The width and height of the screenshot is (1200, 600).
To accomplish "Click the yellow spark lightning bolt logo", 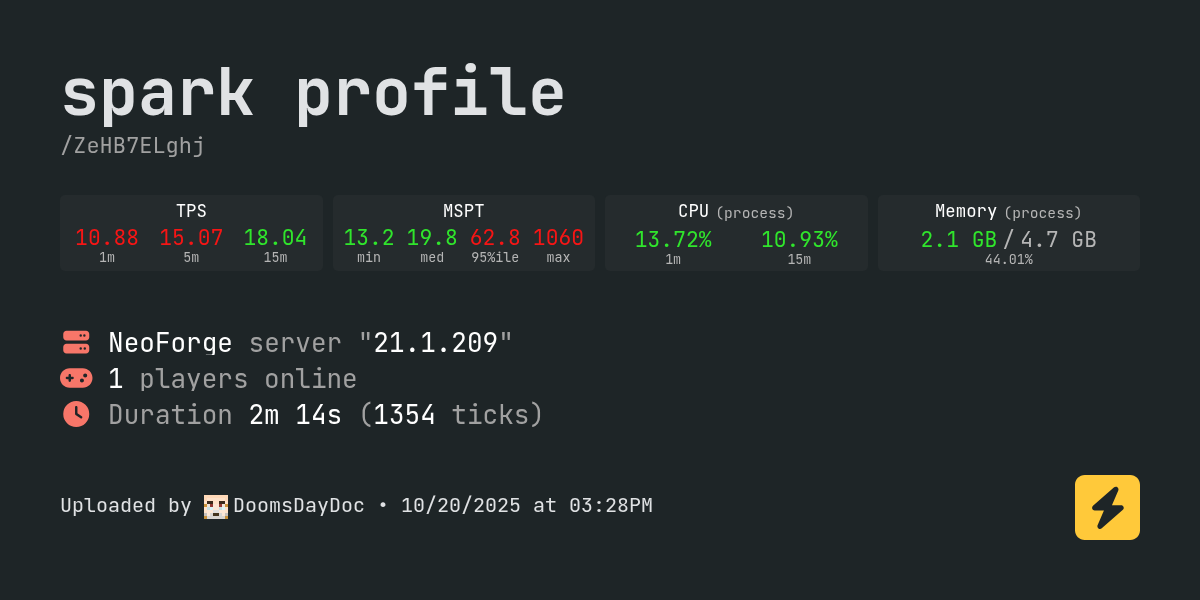I will pyautogui.click(x=1107, y=507).
